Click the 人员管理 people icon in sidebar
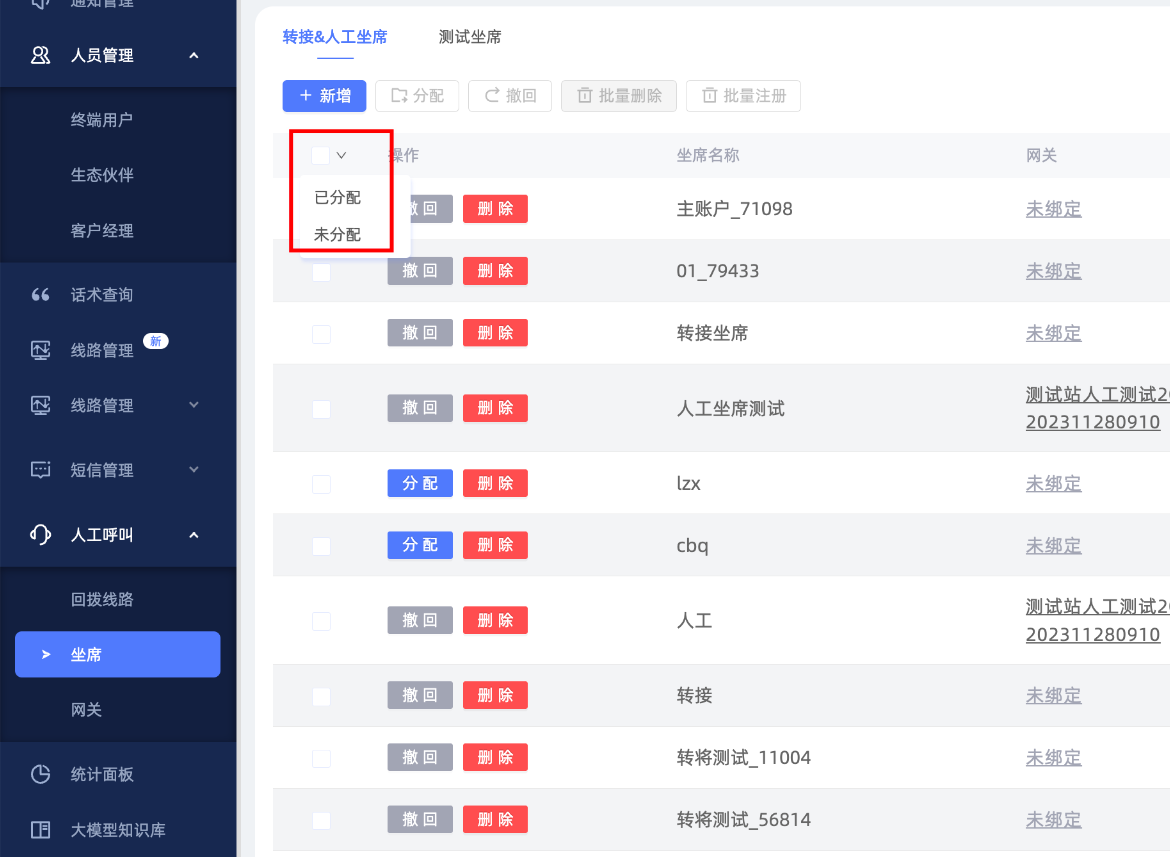The height and width of the screenshot is (857, 1170). click(40, 56)
